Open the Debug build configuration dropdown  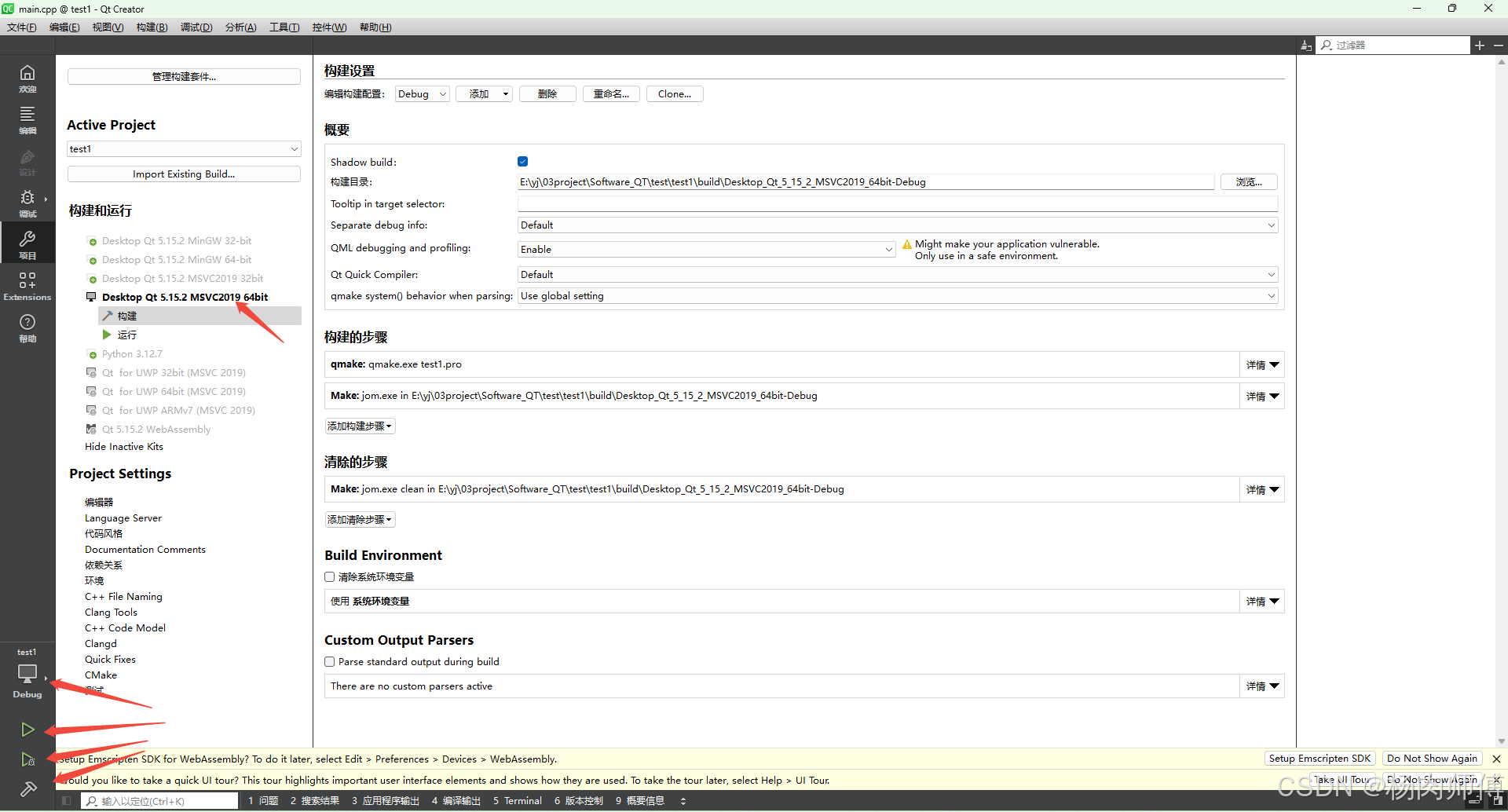(422, 94)
